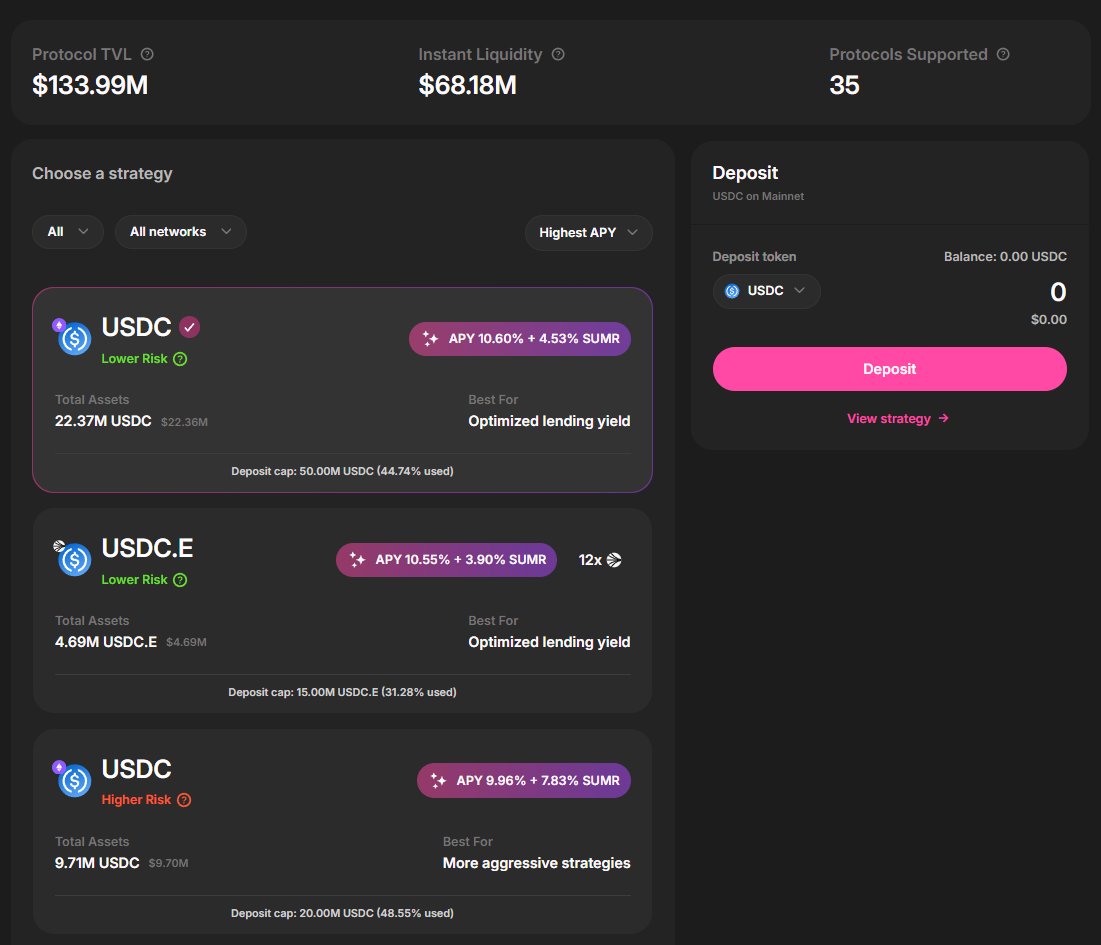This screenshot has height=945, width=1101.
Task: Click the Protocol TVL info icon
Action: point(147,54)
